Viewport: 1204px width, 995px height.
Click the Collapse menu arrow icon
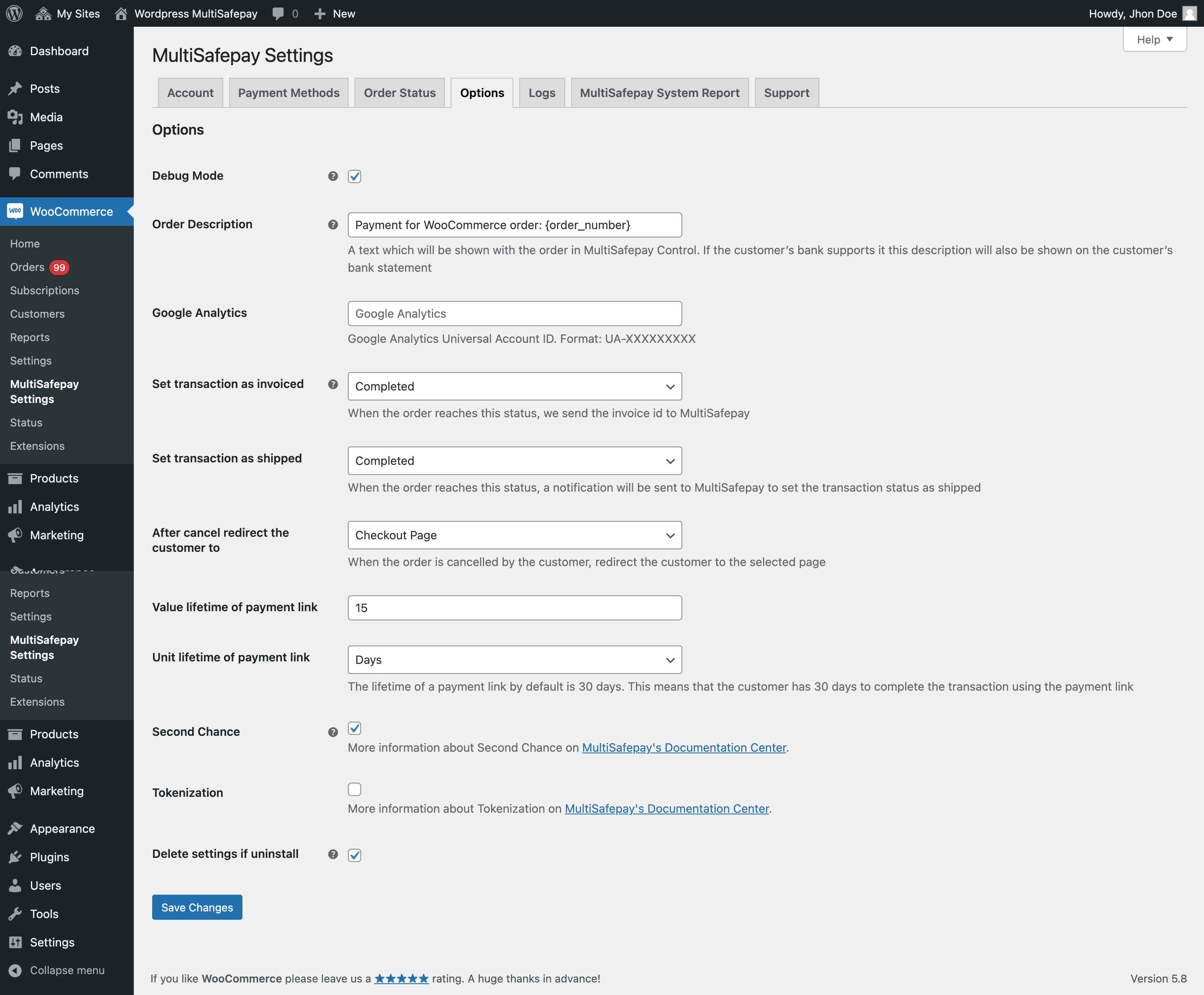(15, 970)
